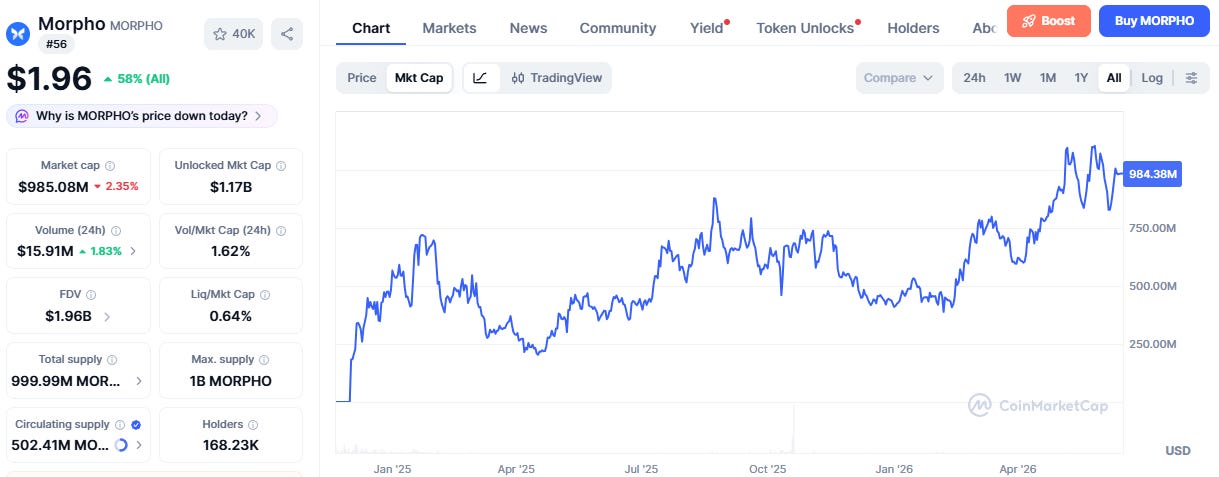Select the Mkt Cap chart toggle
Image resolution: width=1219 pixels, height=477 pixels.
point(419,78)
